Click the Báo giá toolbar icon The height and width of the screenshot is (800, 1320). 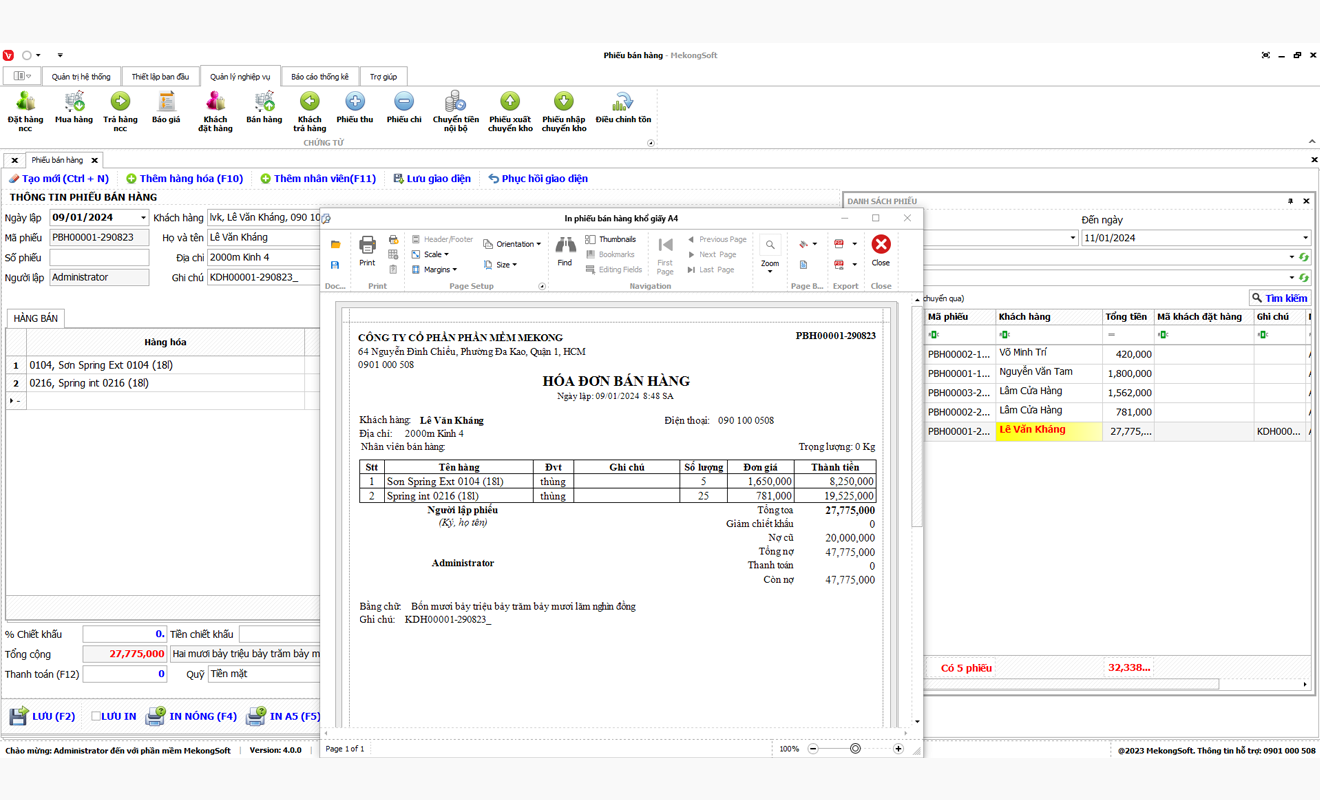[x=166, y=108]
